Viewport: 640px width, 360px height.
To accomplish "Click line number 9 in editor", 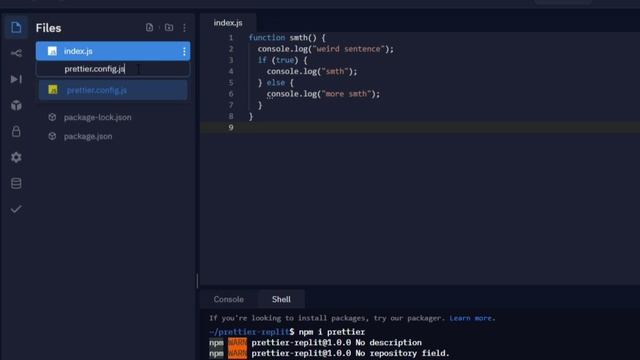I will [x=231, y=127].
